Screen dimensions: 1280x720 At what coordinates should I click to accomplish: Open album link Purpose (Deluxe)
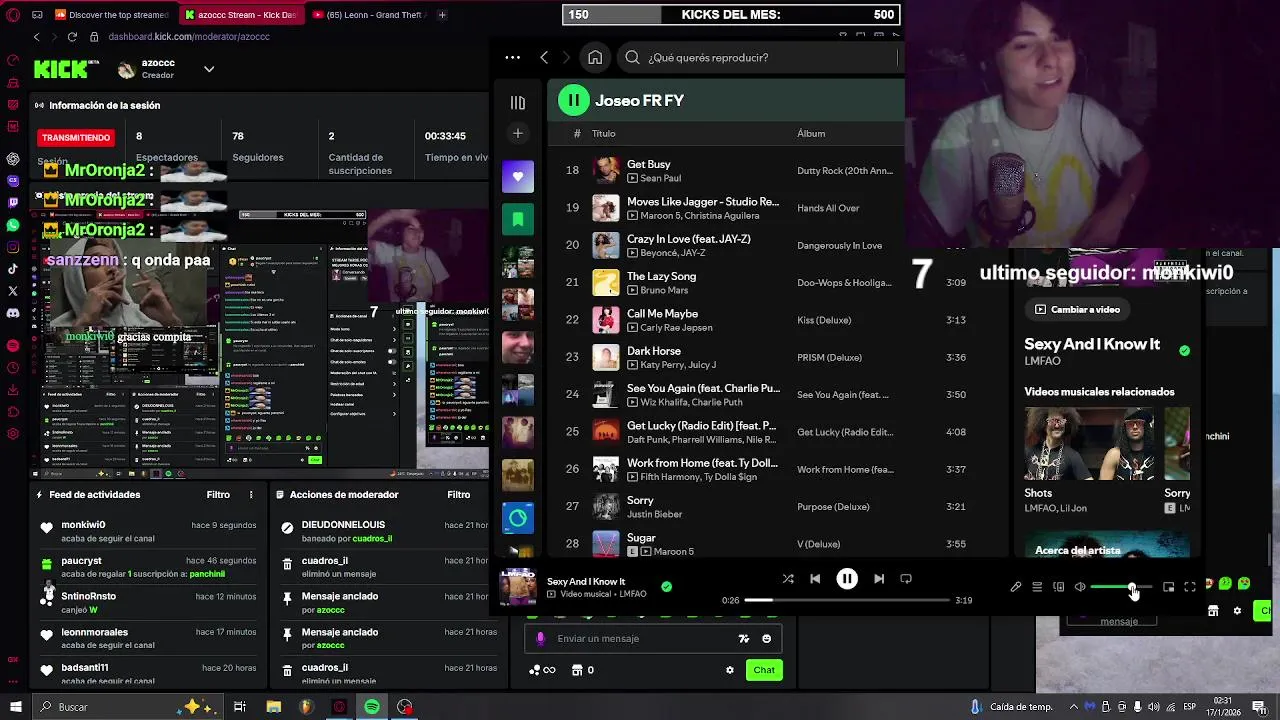coord(833,507)
